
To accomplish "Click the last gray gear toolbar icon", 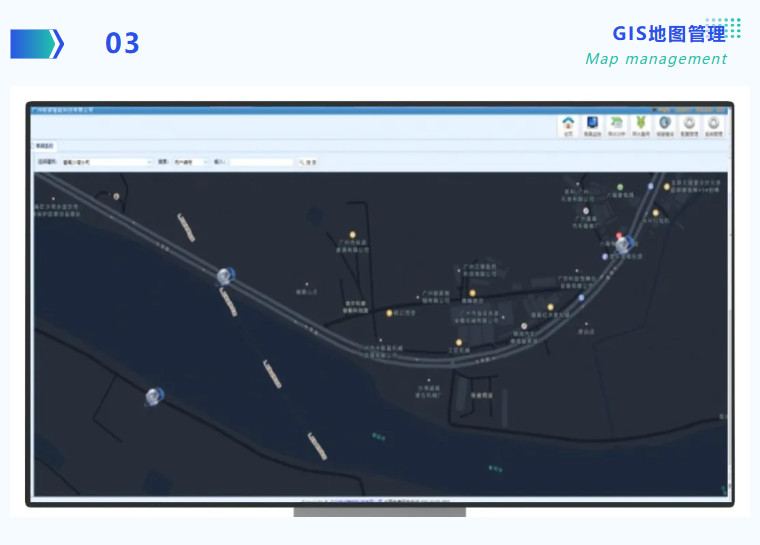I will click(714, 124).
